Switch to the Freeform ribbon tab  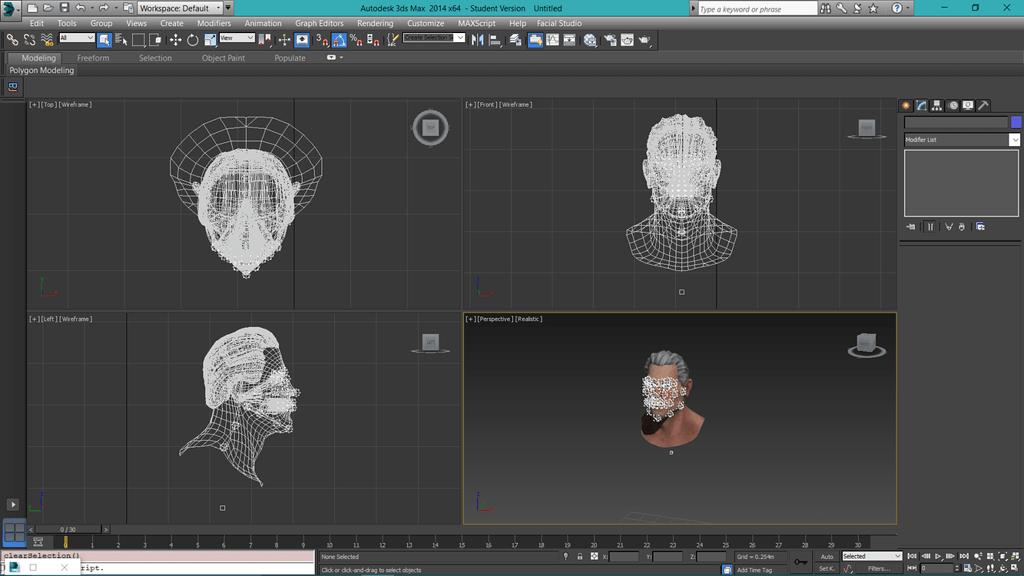click(94, 58)
